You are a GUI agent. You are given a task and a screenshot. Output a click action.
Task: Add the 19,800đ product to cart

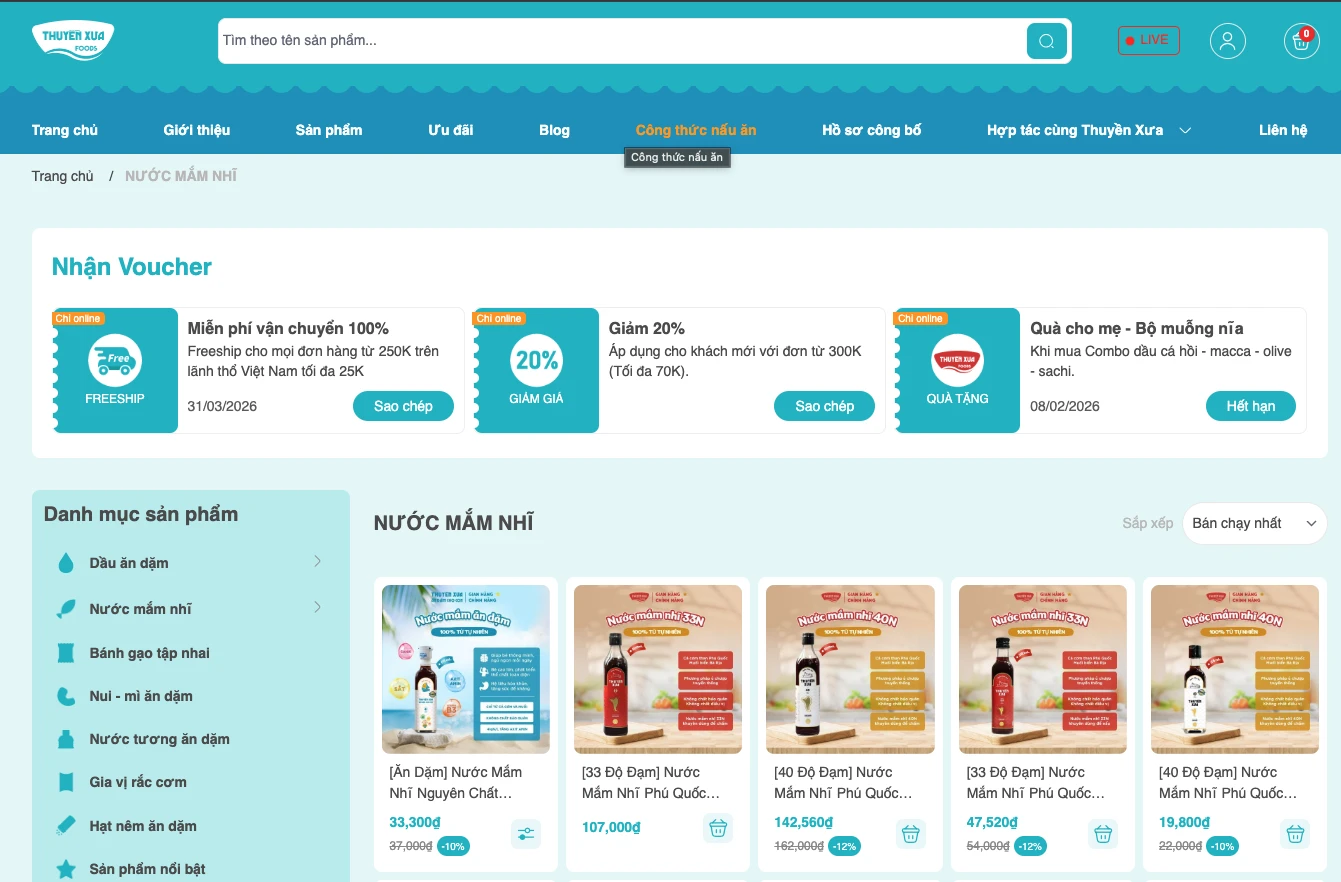[1295, 833]
